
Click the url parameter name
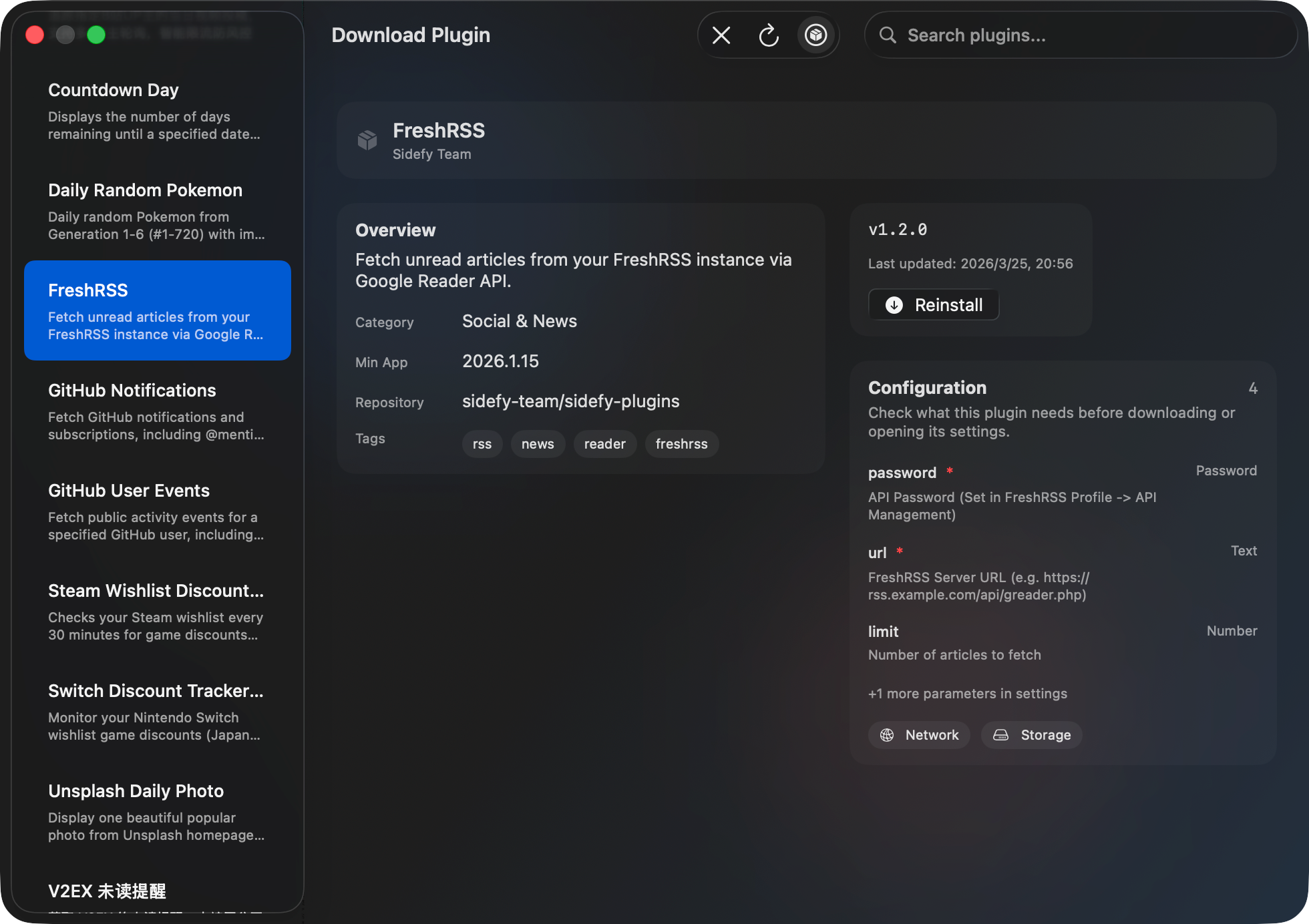[x=878, y=553]
